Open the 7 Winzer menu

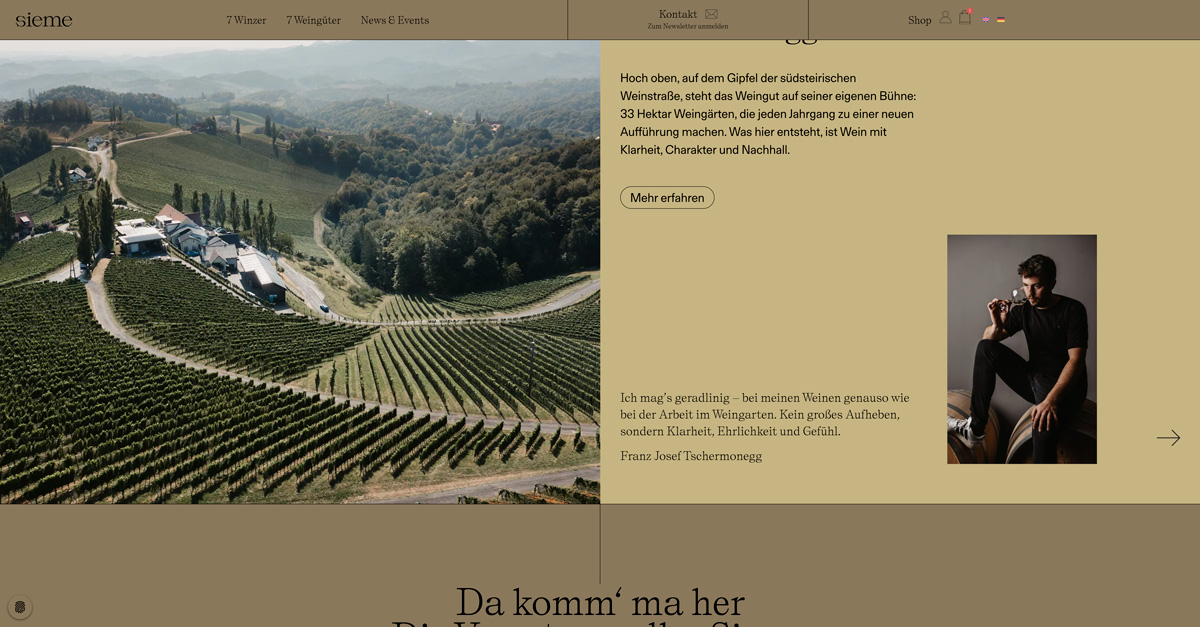(x=246, y=20)
